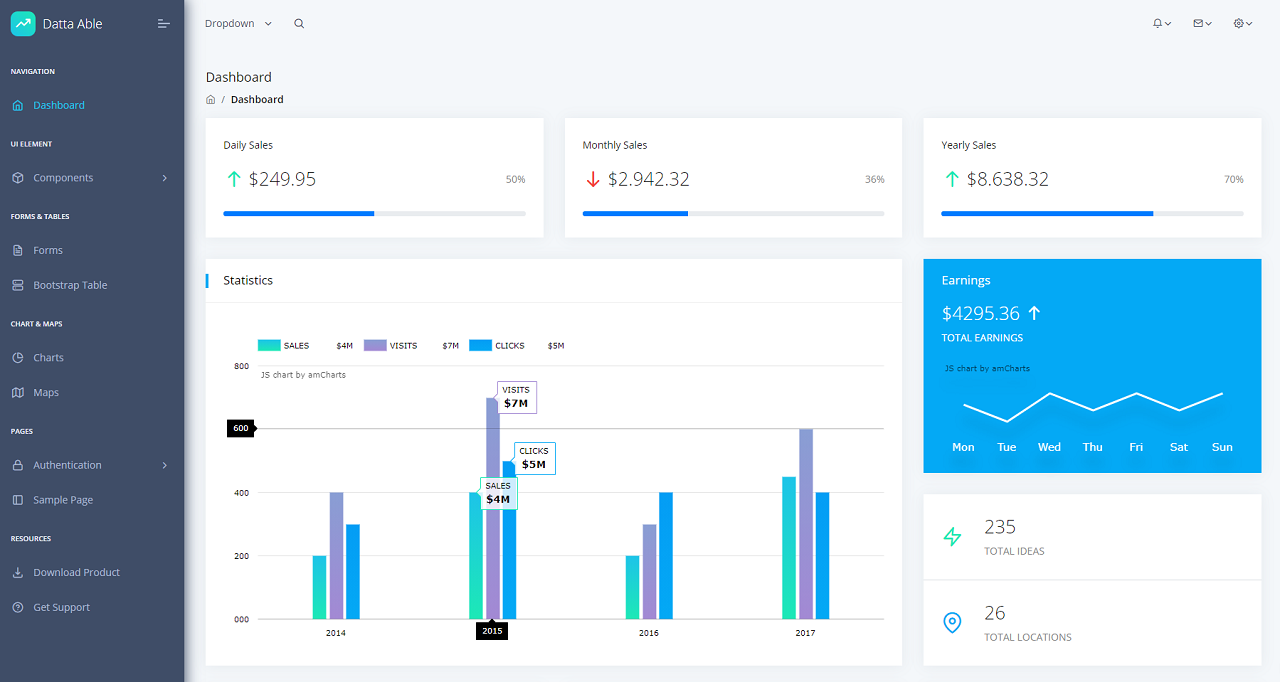Click the VISITS $7M chart tooltip
Screen dimensions: 1280x682
click(x=516, y=397)
